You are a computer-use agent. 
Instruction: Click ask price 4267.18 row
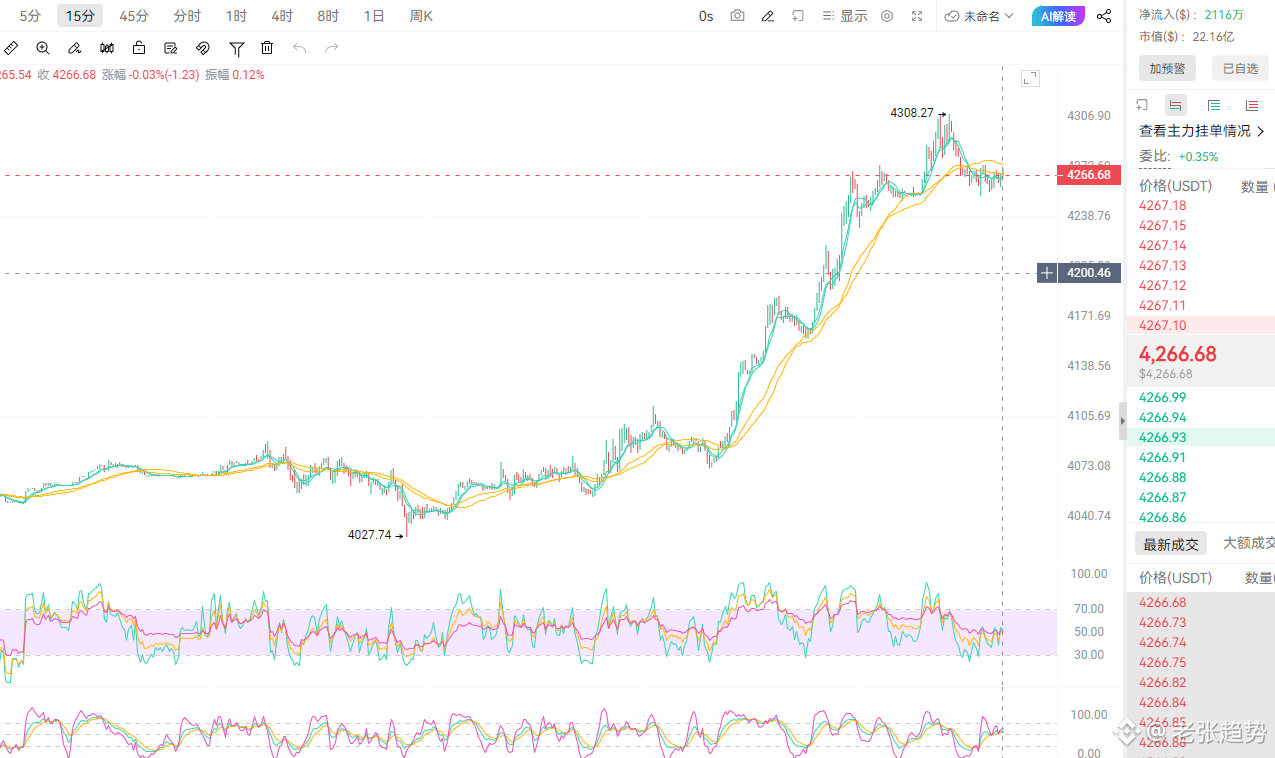pyautogui.click(x=1201, y=205)
